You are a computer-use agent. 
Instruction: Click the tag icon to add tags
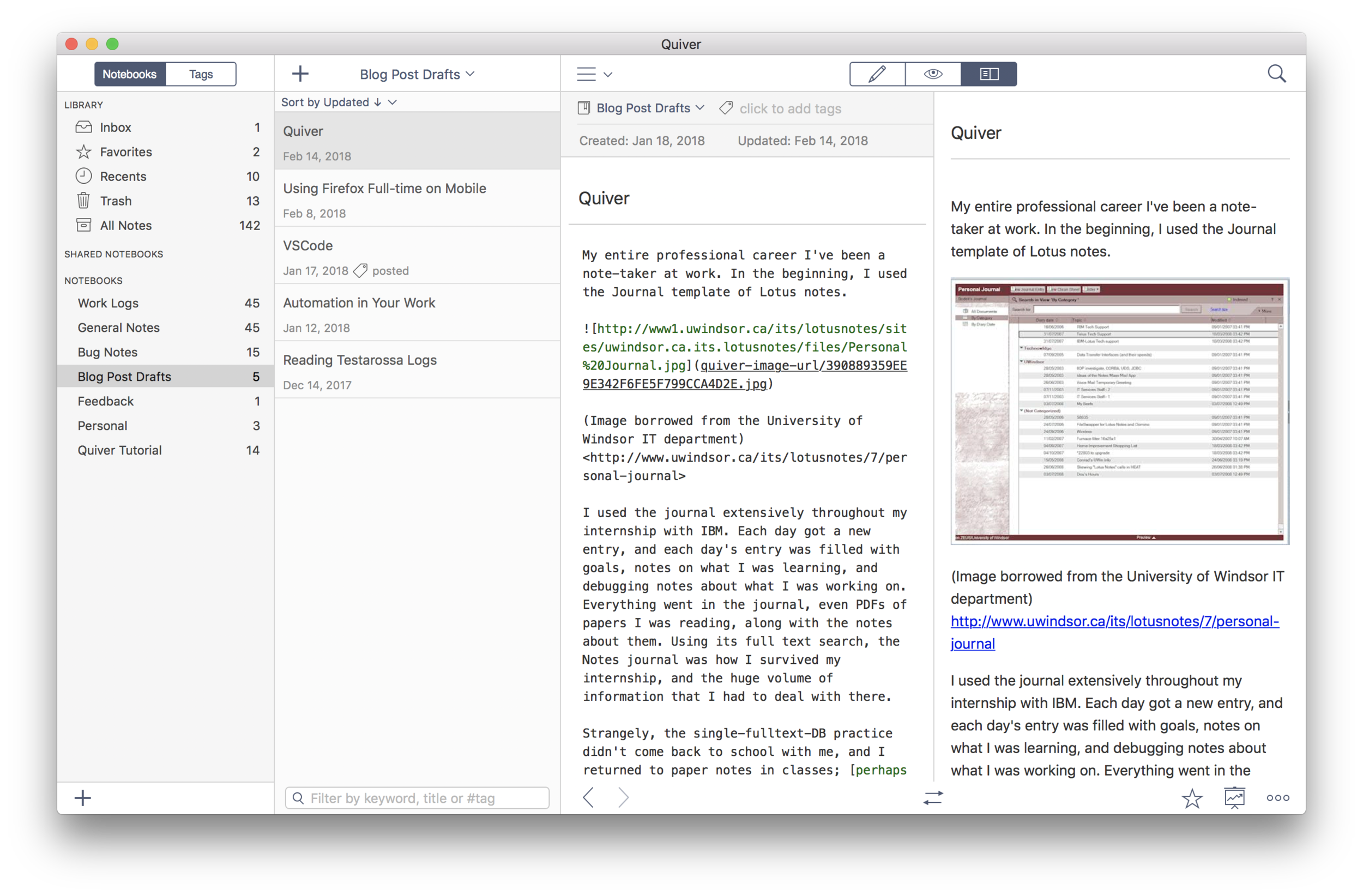726,107
